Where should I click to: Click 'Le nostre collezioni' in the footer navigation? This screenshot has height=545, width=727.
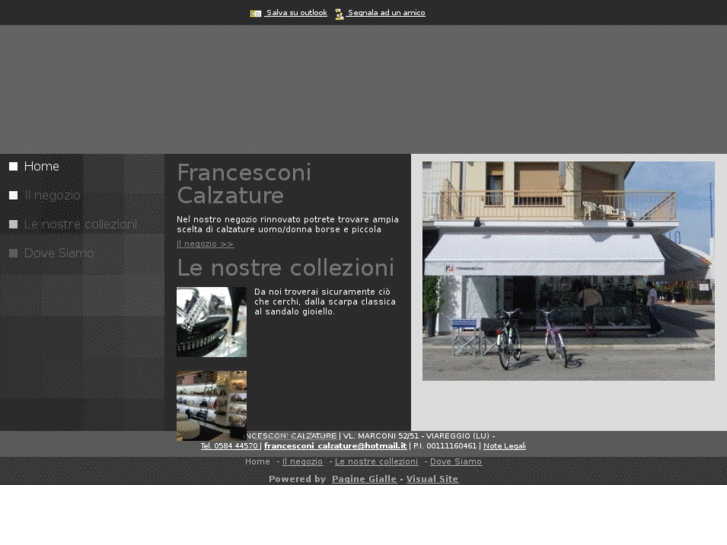click(376, 462)
